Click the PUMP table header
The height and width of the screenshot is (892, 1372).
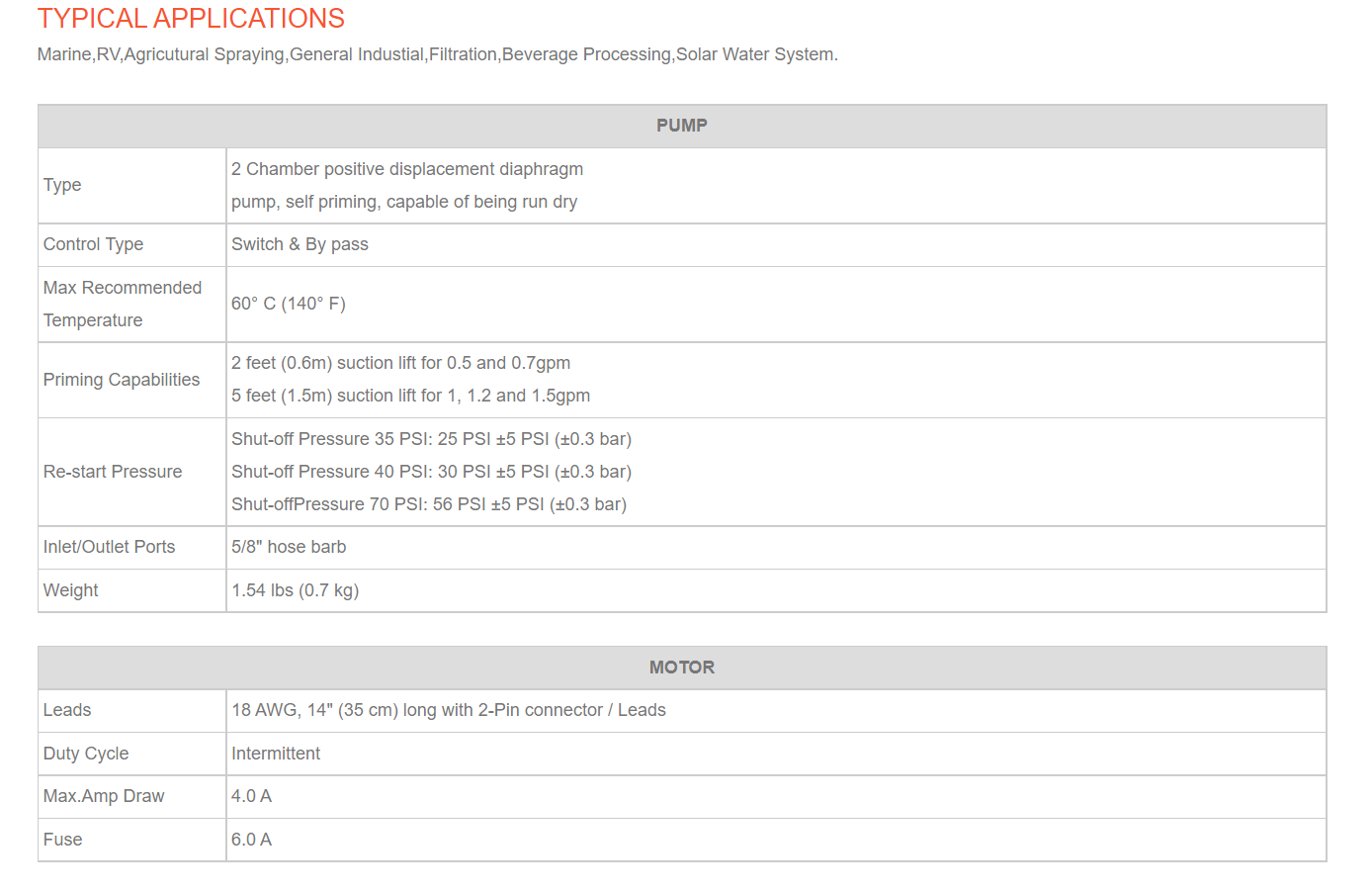[682, 126]
